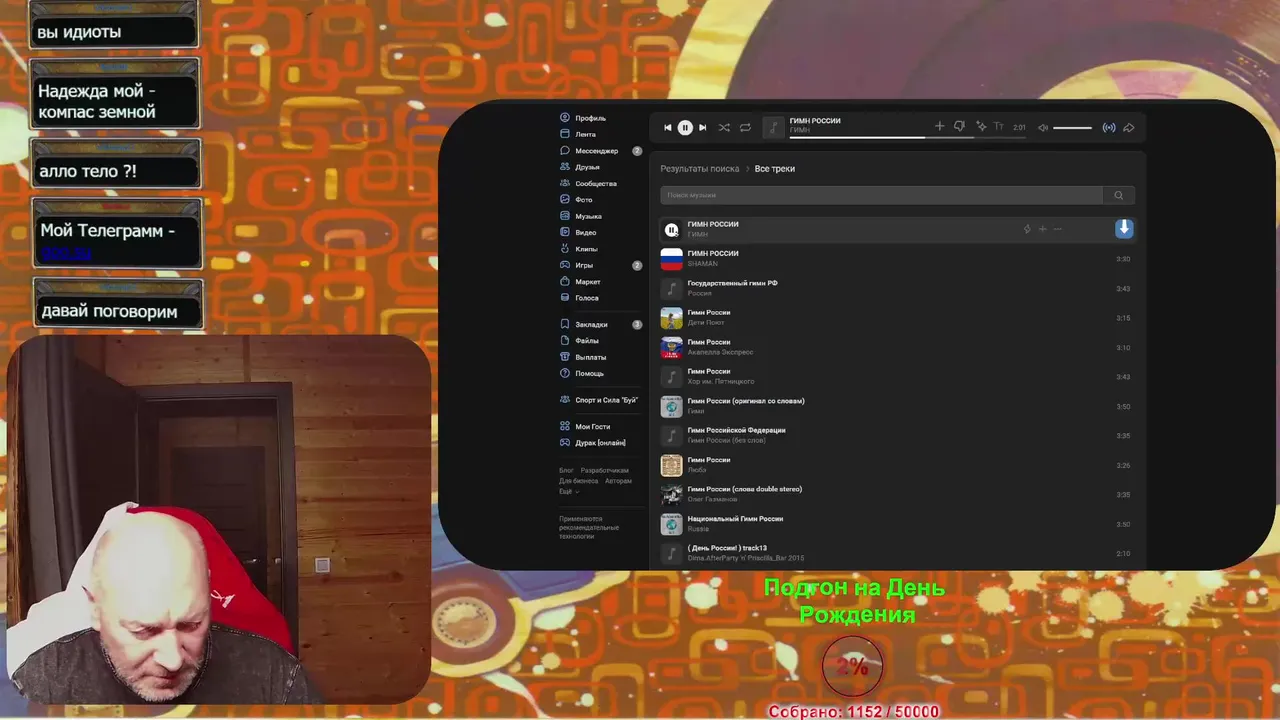Expand the 'Ещё' footer dropdown

tap(568, 492)
